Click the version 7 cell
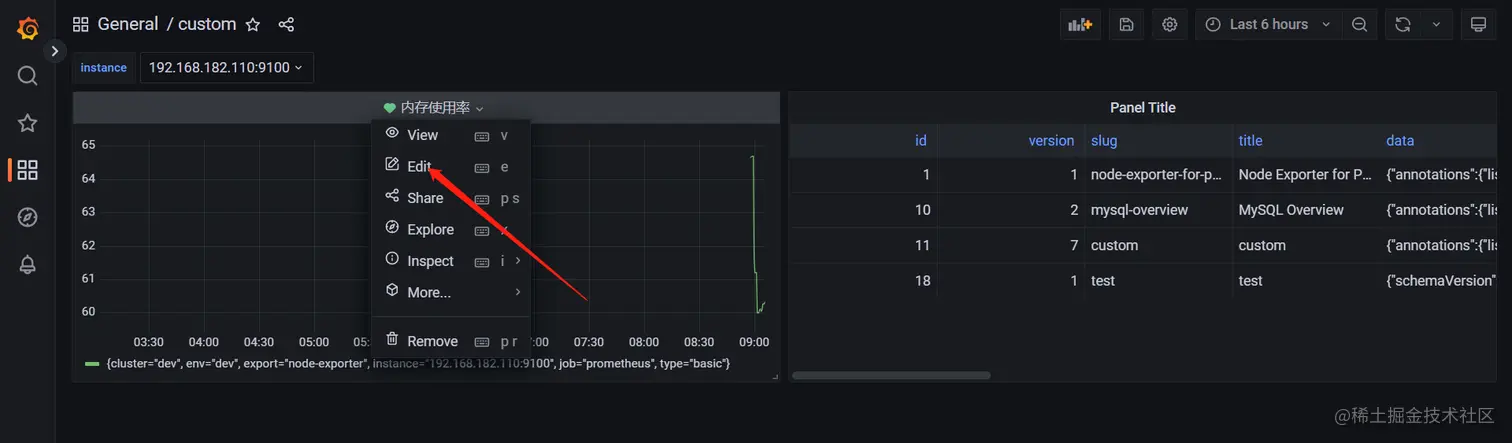The width and height of the screenshot is (1512, 443). click(x=1011, y=245)
